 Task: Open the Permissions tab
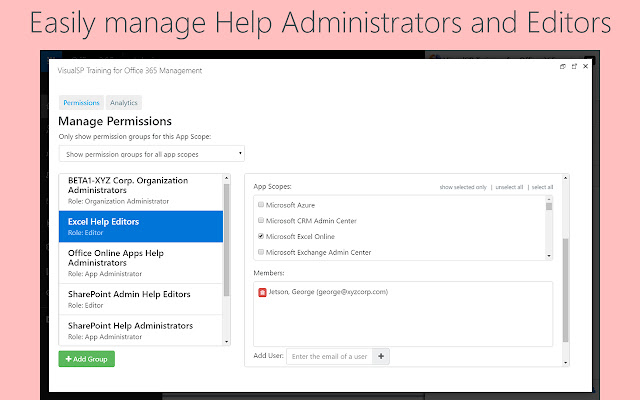coord(80,102)
